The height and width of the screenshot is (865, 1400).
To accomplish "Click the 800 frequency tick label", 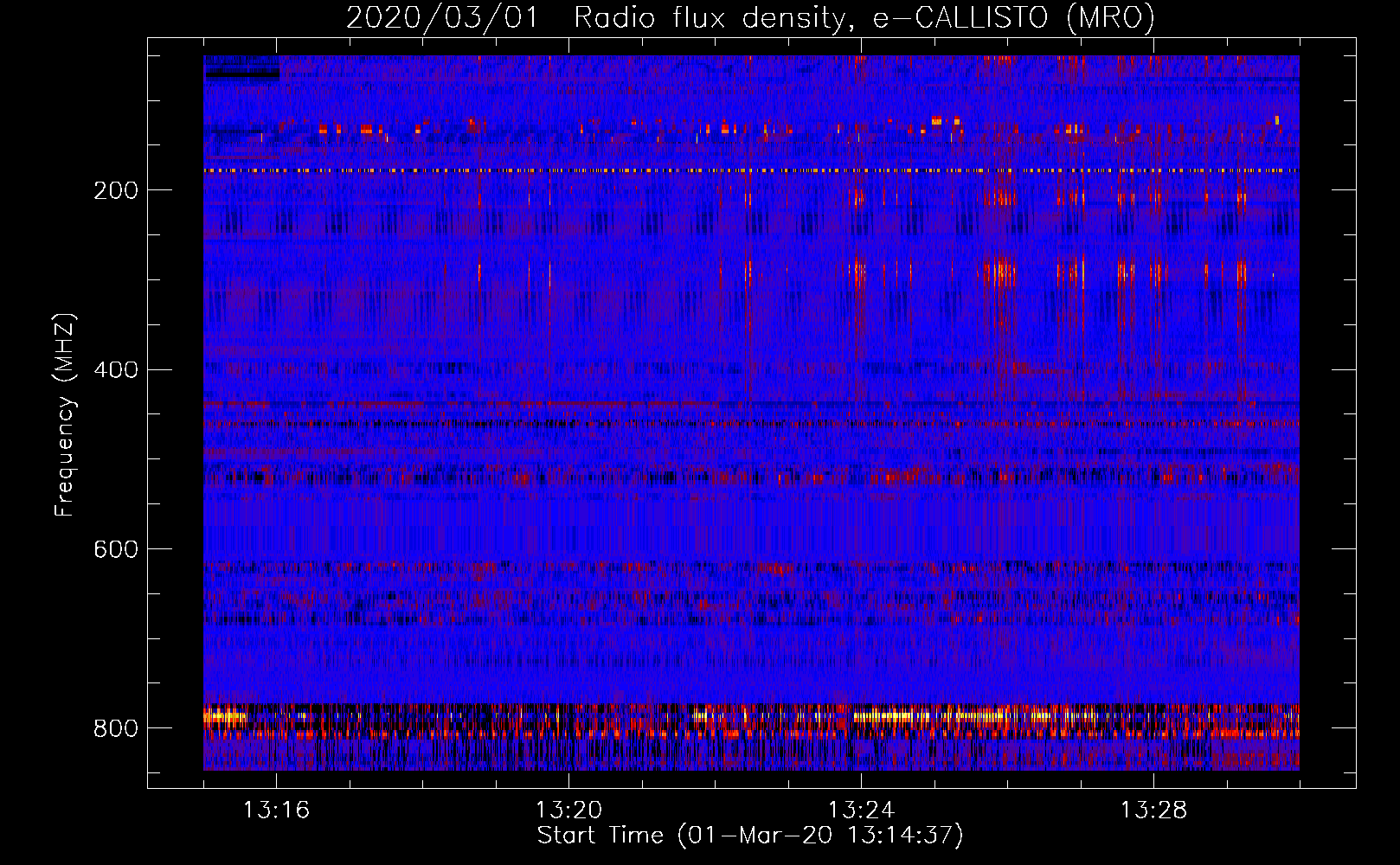I will (116, 729).
